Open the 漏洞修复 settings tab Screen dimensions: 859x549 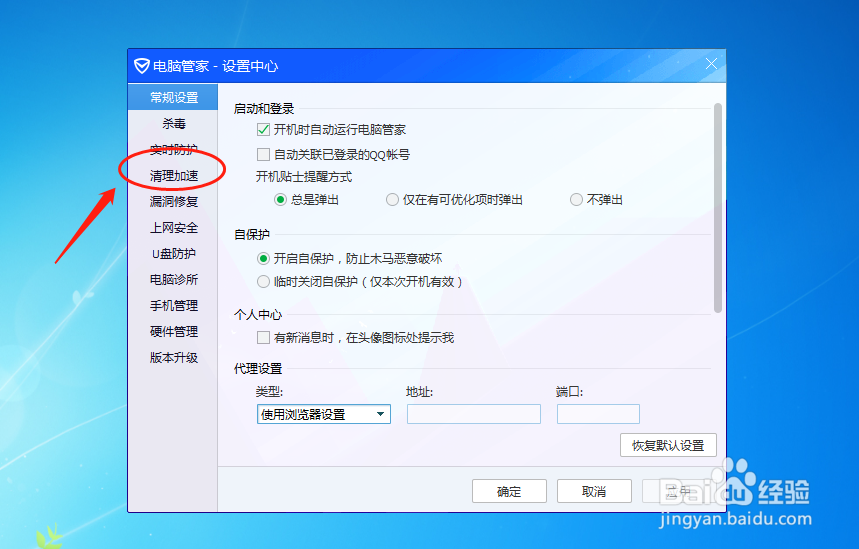click(x=173, y=202)
